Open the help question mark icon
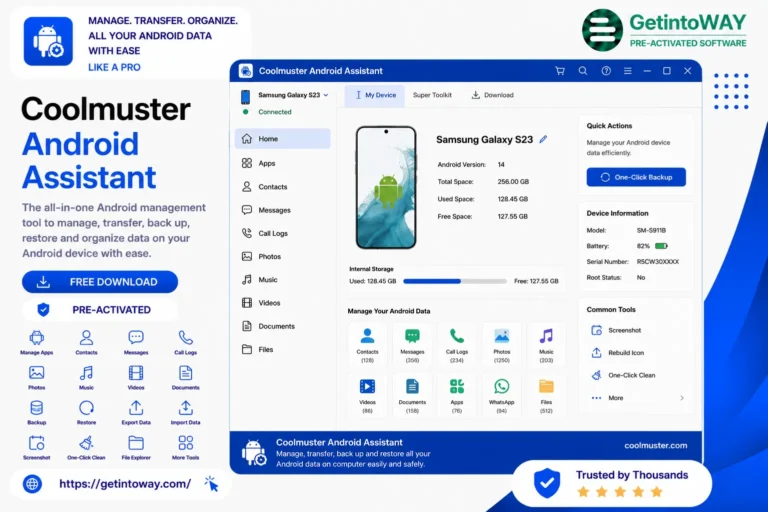Screen dimensions: 768x512 tap(606, 71)
